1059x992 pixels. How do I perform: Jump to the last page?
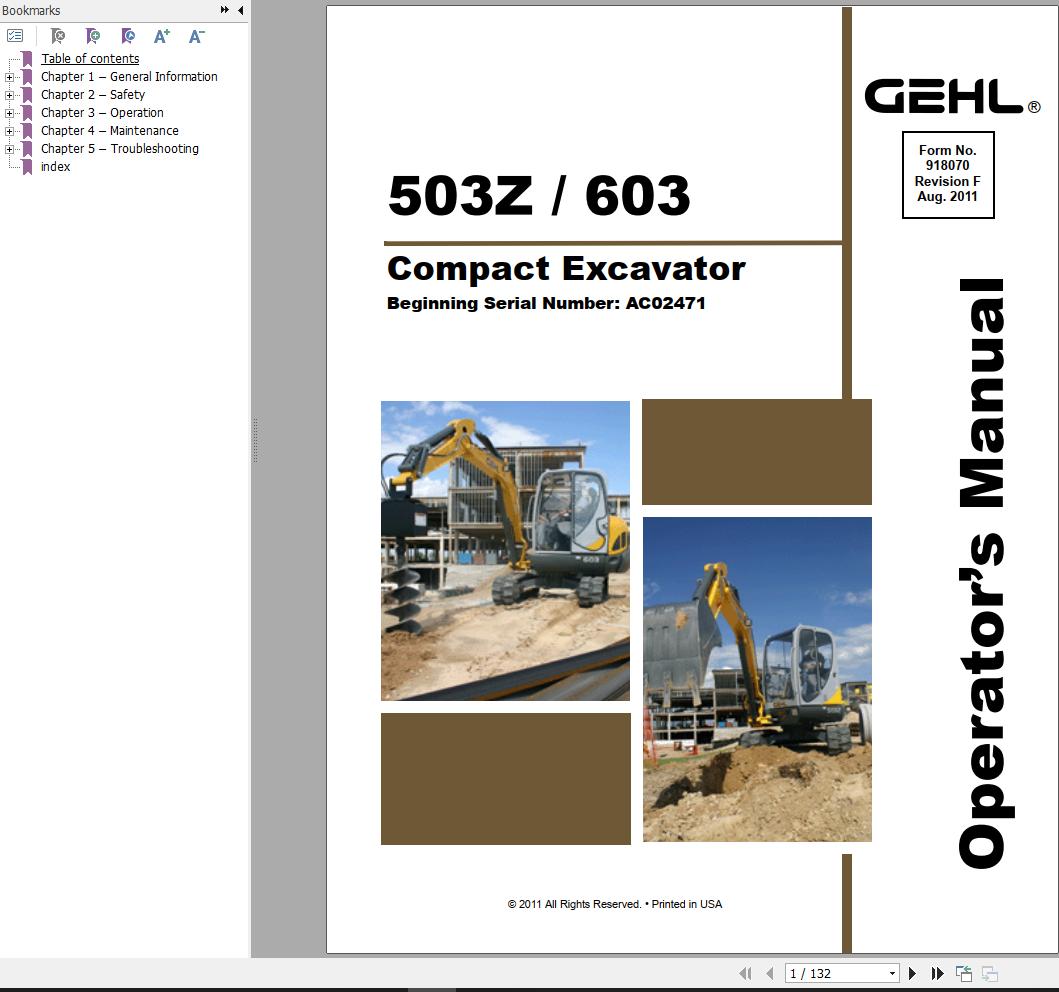click(x=937, y=972)
